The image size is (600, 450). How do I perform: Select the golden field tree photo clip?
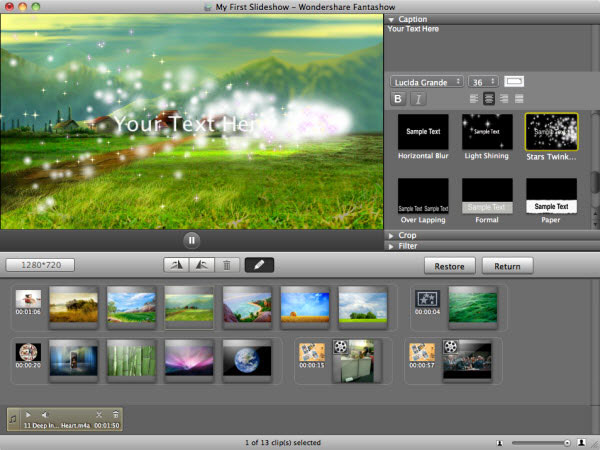coord(74,307)
